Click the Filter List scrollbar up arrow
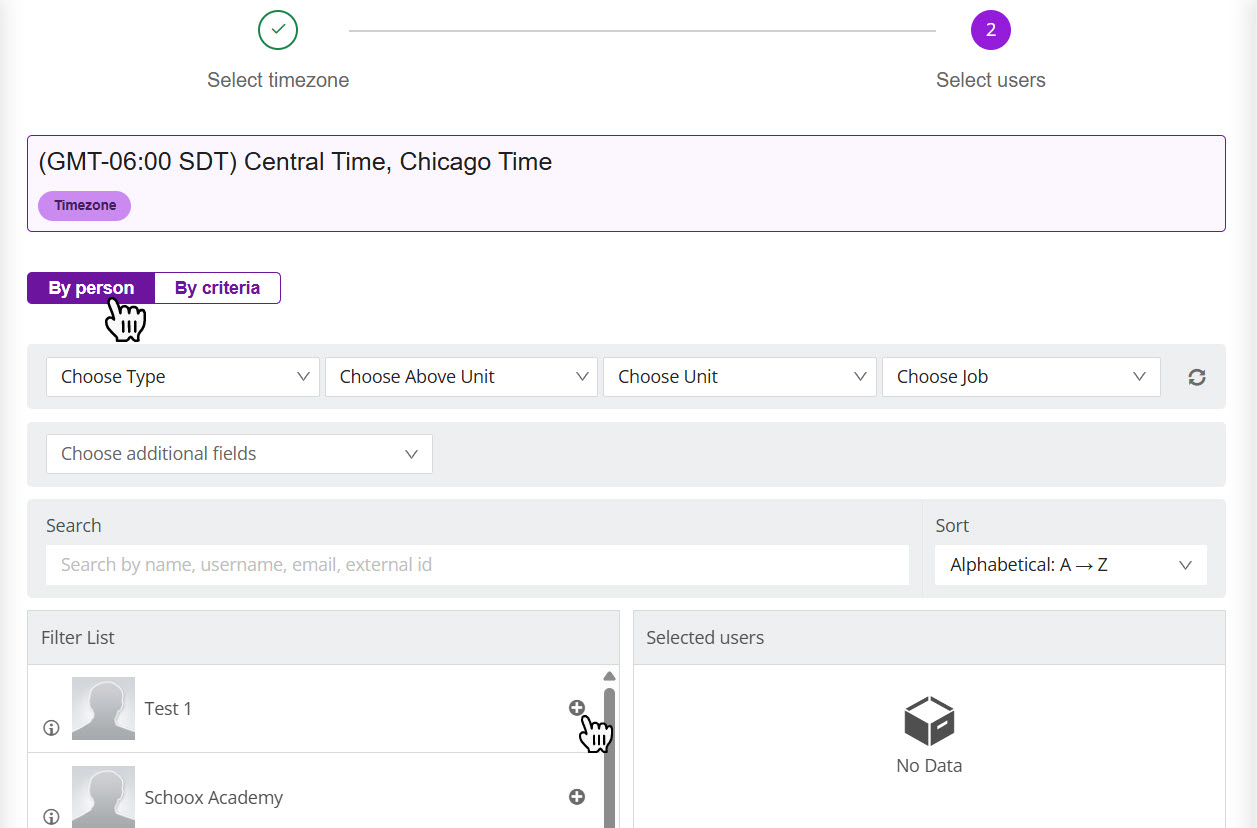 click(609, 676)
